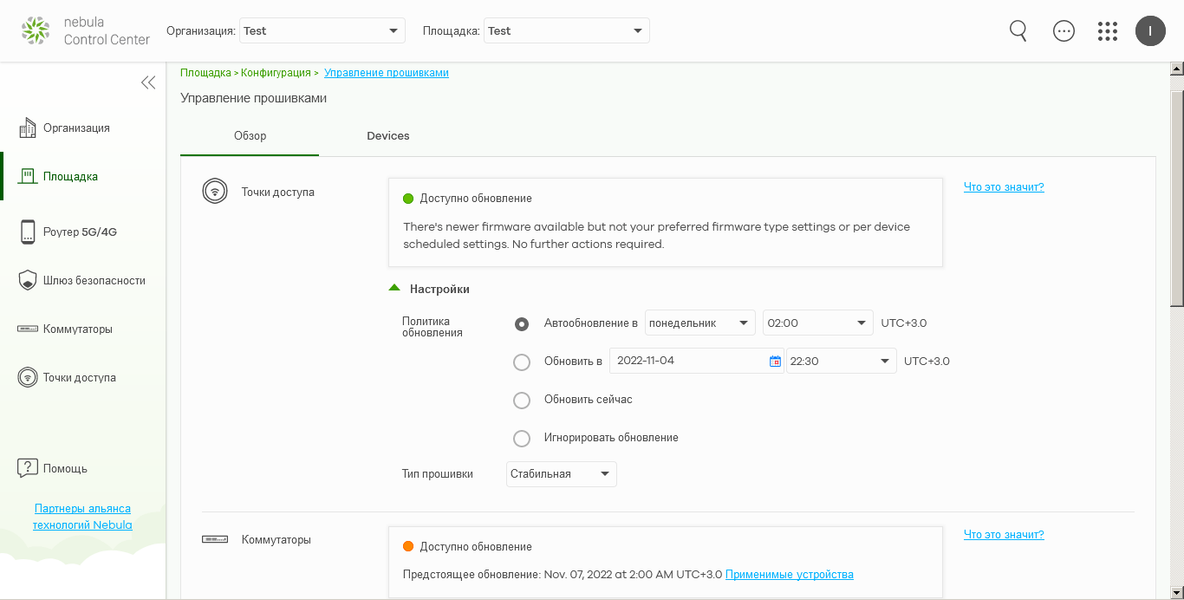
Task: Open the apps grid icon
Action: (x=1107, y=31)
